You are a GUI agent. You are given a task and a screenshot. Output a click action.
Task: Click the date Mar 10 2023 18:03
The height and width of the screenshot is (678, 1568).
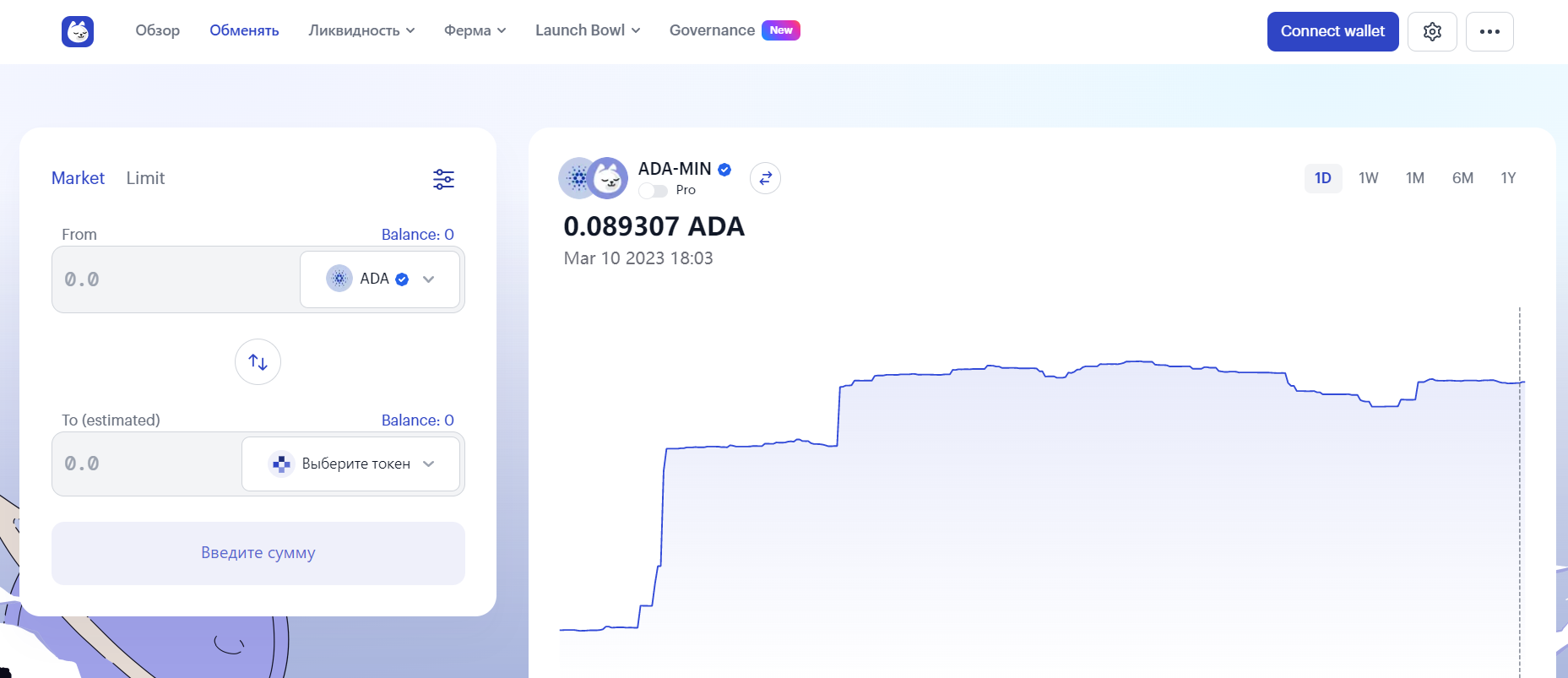coord(638,258)
